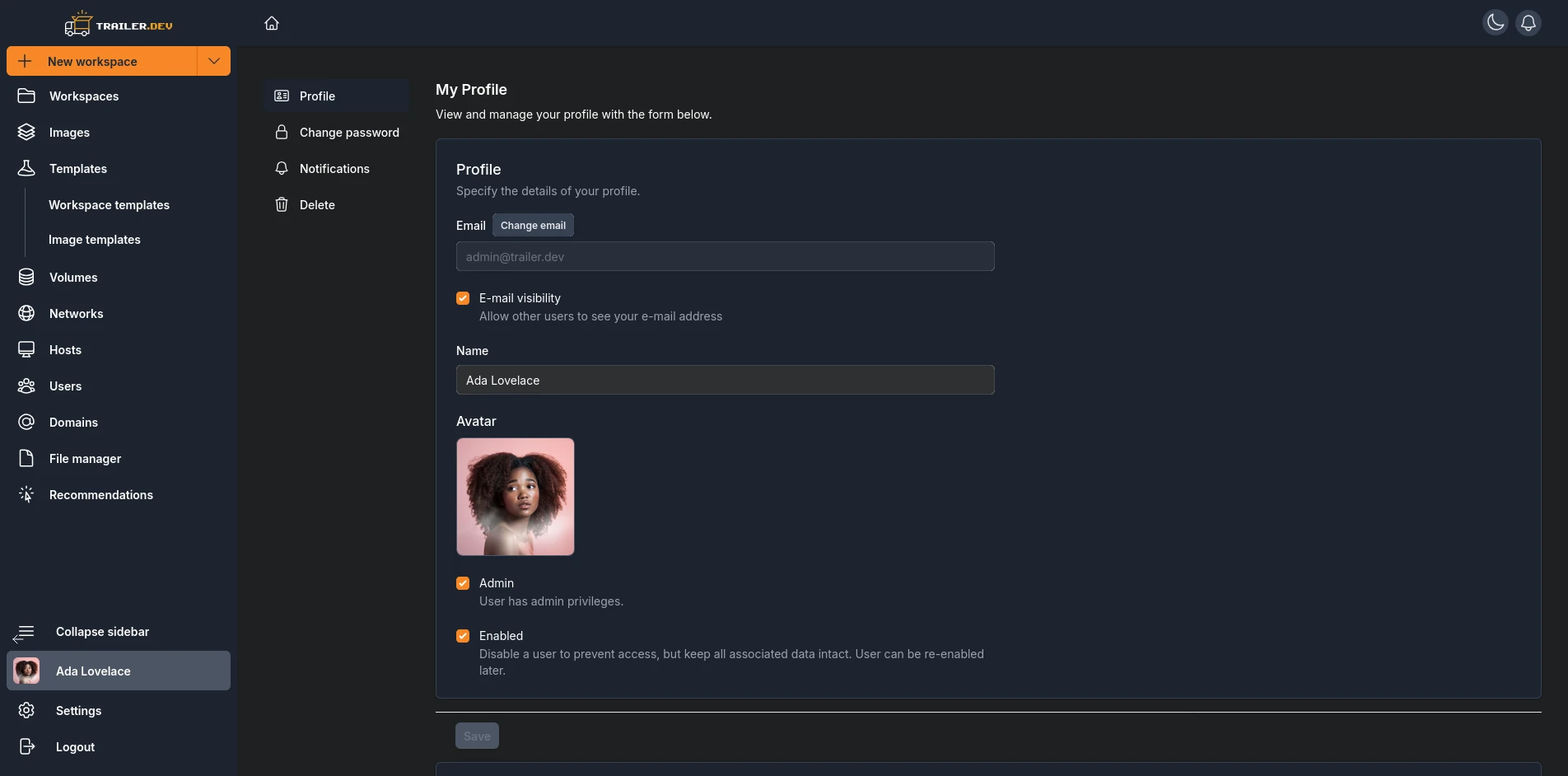The width and height of the screenshot is (1568, 776).
Task: Click the Save button
Action: [477, 736]
